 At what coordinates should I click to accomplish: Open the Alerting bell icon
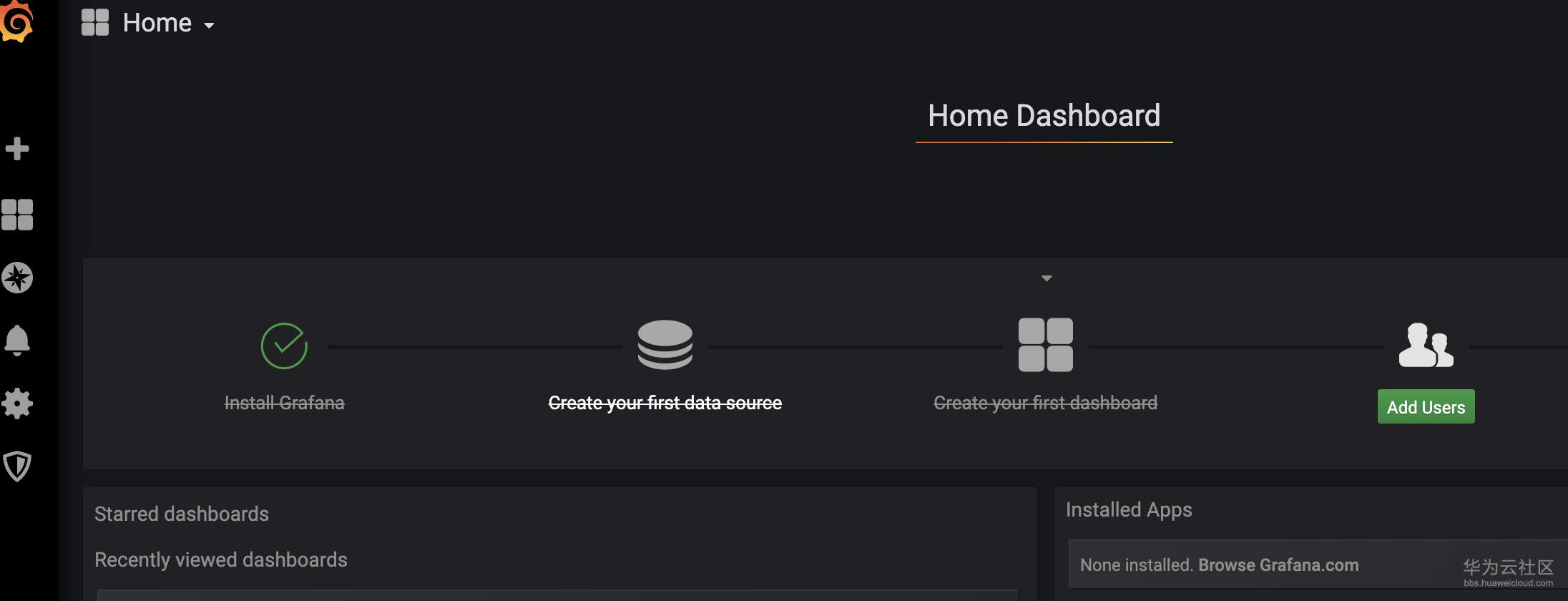point(17,340)
